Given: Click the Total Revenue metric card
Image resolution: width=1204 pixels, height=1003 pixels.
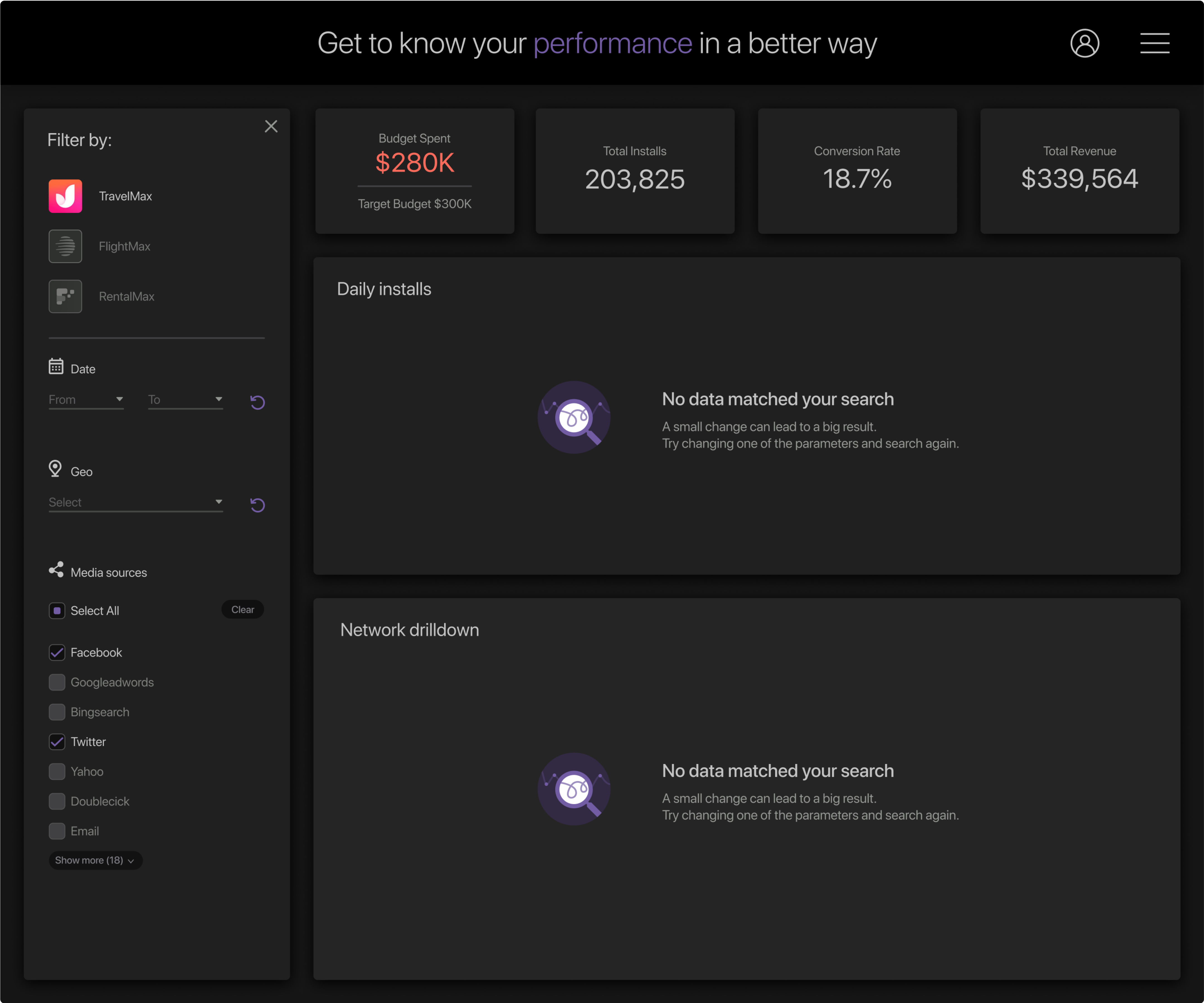Looking at the screenshot, I should click(x=1079, y=170).
